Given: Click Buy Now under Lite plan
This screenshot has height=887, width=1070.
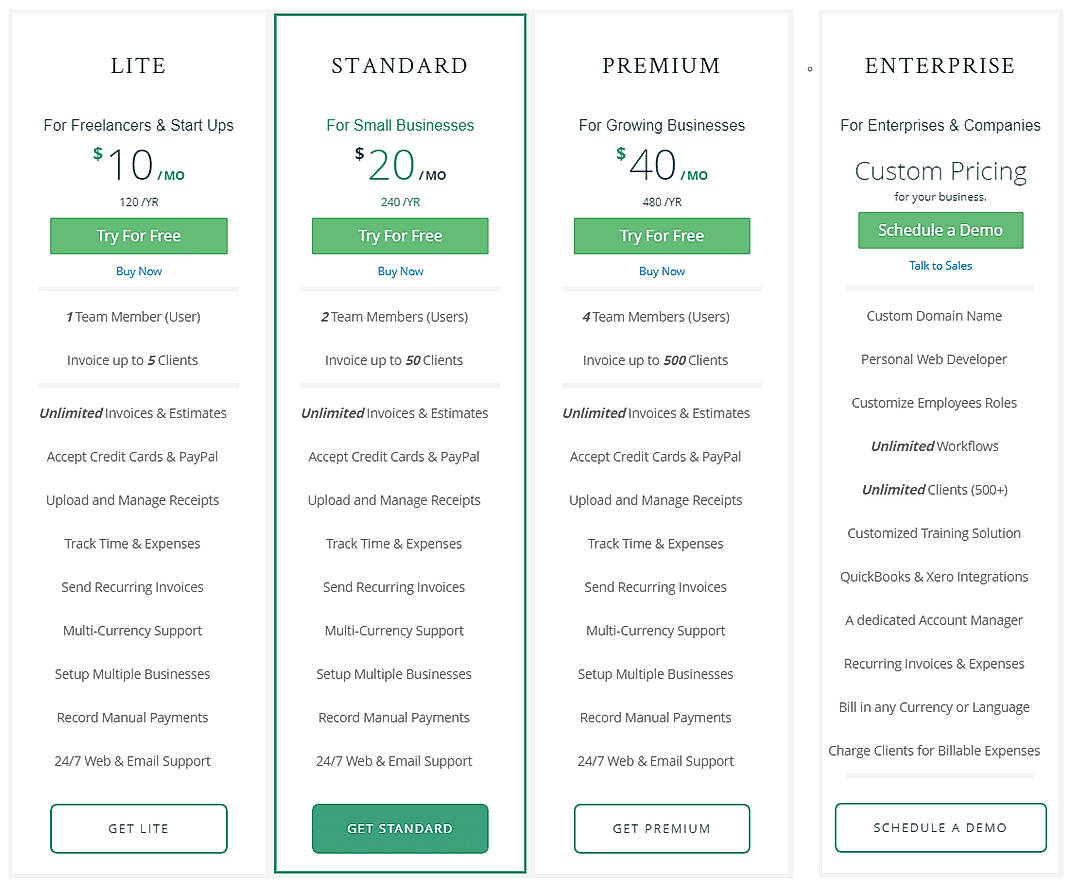Looking at the screenshot, I should click(138, 271).
